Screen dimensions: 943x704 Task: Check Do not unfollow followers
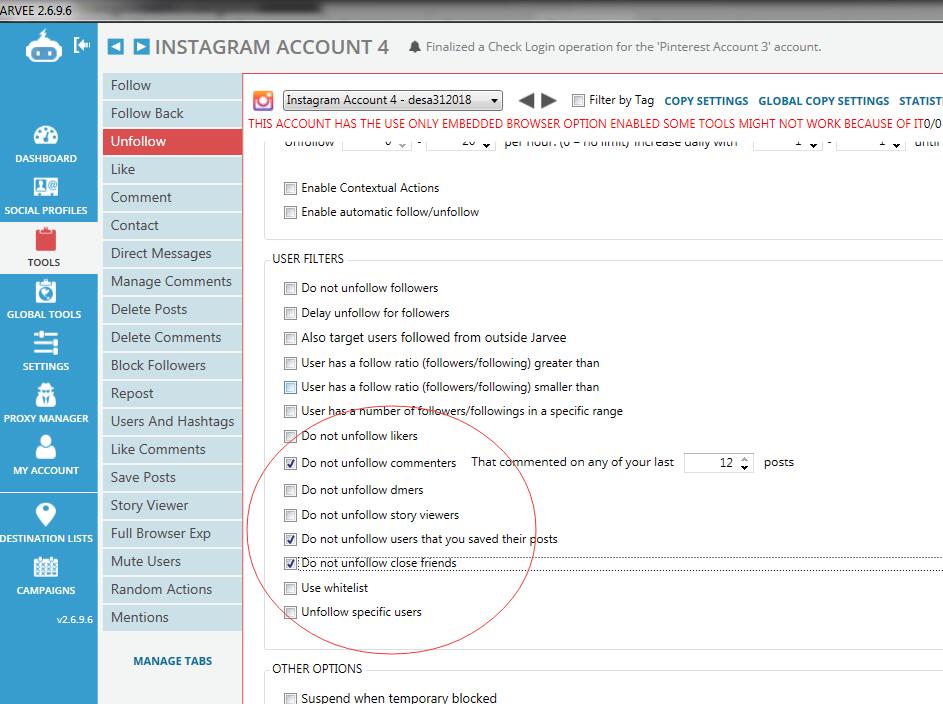pyautogui.click(x=290, y=289)
